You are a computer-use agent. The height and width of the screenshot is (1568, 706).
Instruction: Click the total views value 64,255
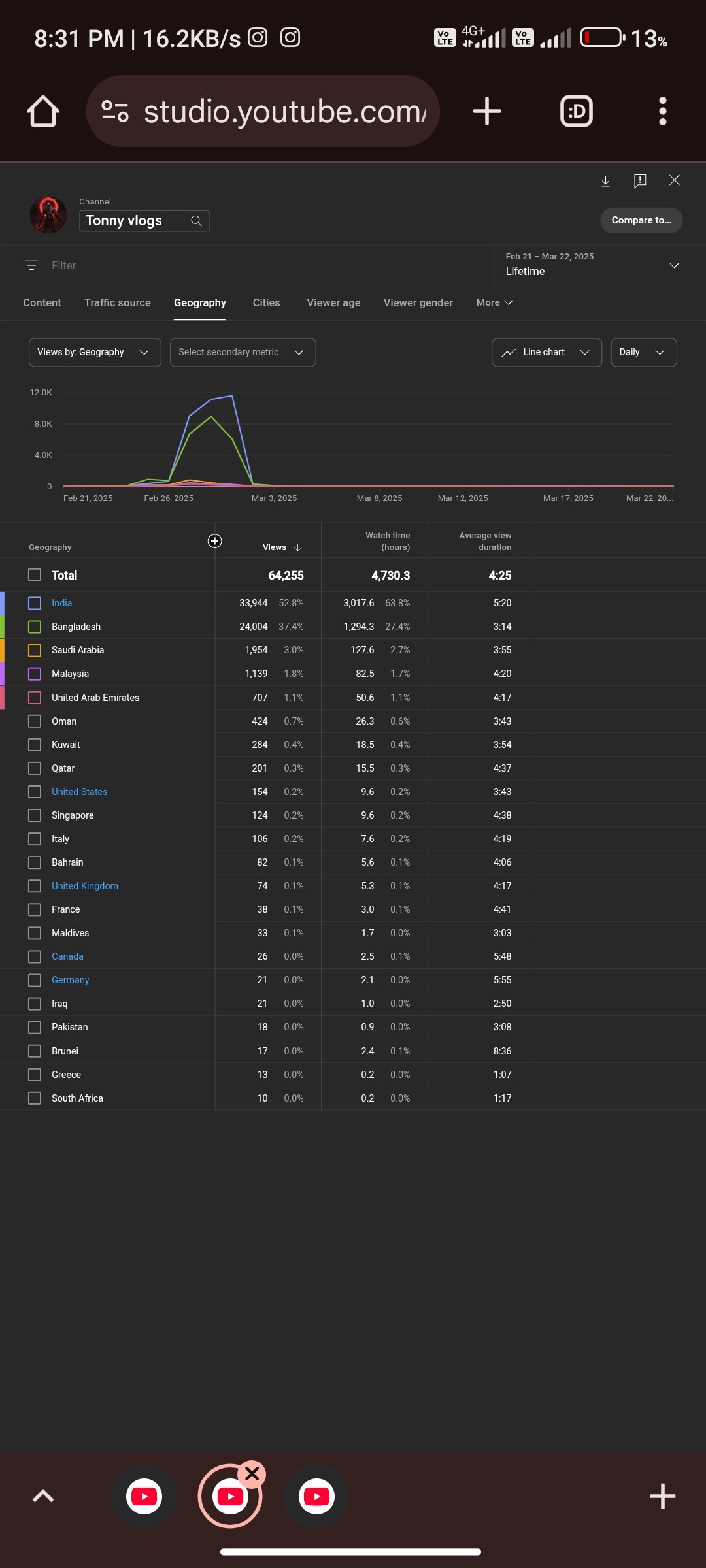click(x=286, y=576)
